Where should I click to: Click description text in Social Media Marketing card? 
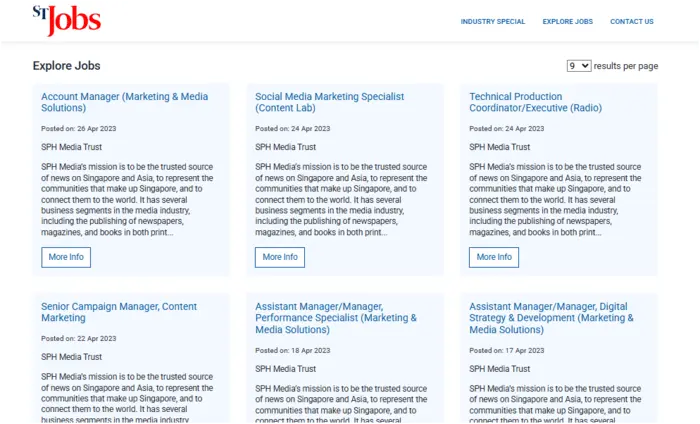pyautogui.click(x=341, y=200)
